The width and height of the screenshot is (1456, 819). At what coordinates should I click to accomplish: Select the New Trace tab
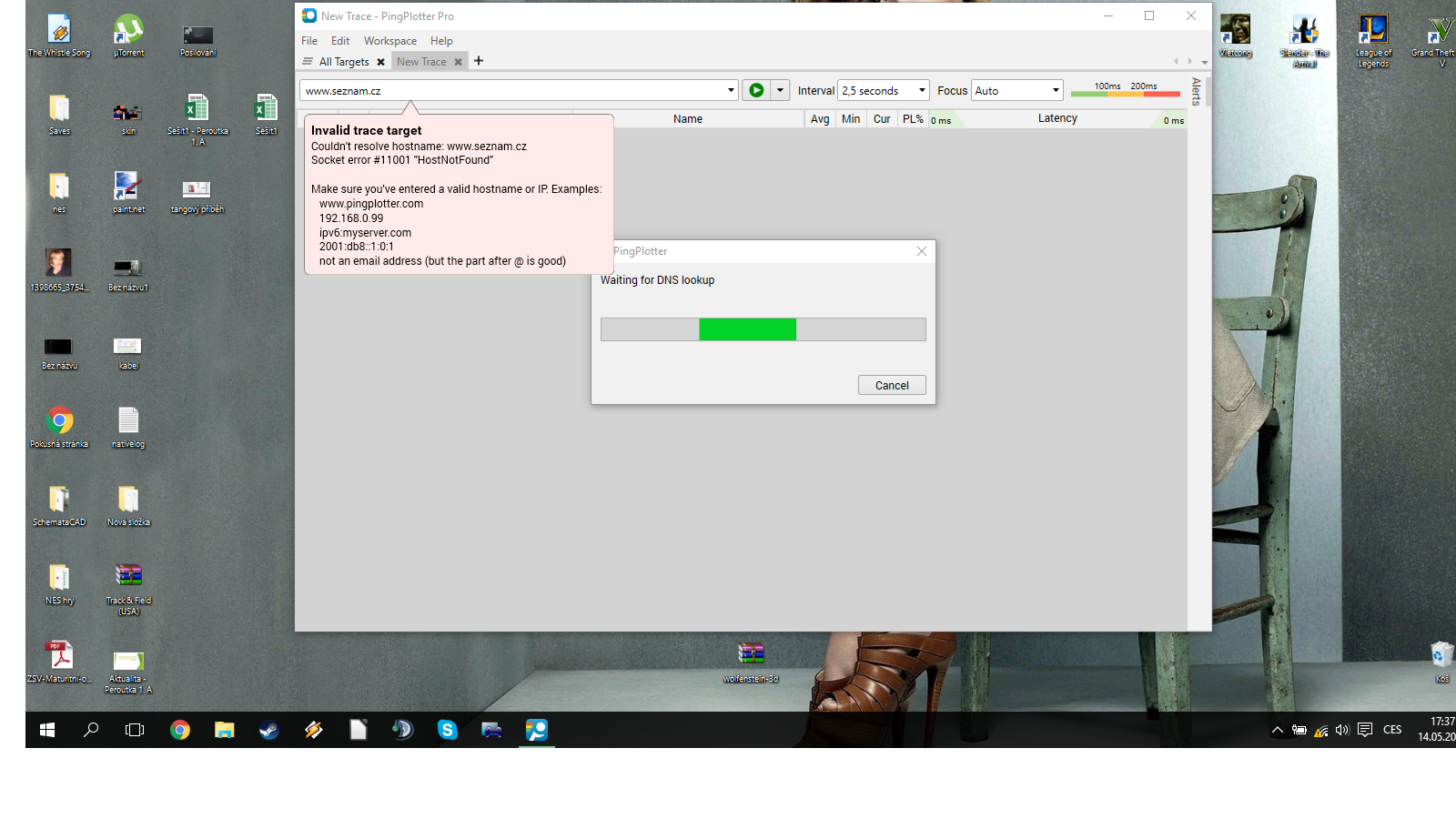(421, 62)
